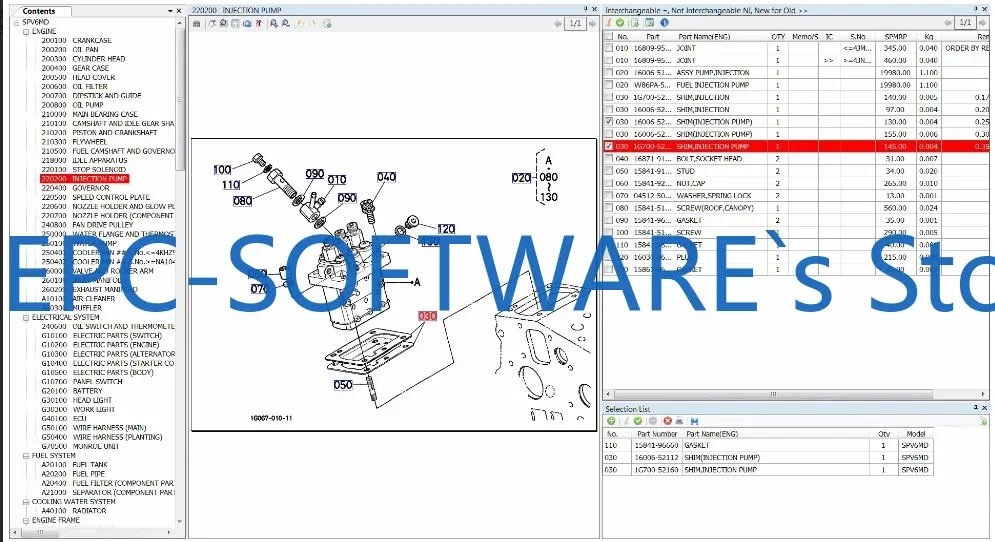This screenshot has height=542, width=995.
Task: Click the green check icon in Selection List toolbar
Action: coord(638,421)
